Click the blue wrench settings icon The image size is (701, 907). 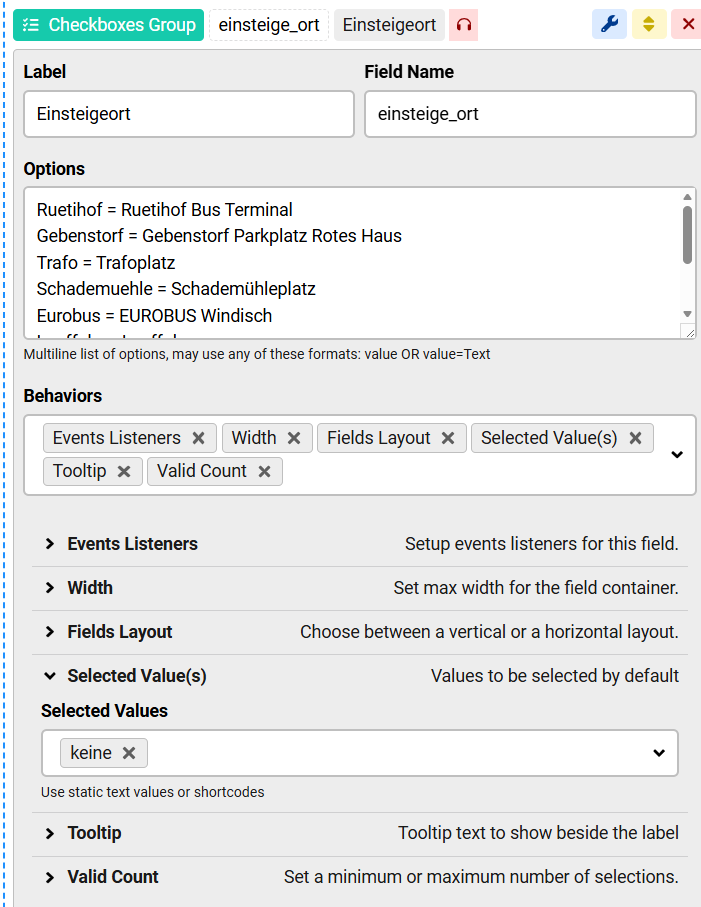[609, 25]
